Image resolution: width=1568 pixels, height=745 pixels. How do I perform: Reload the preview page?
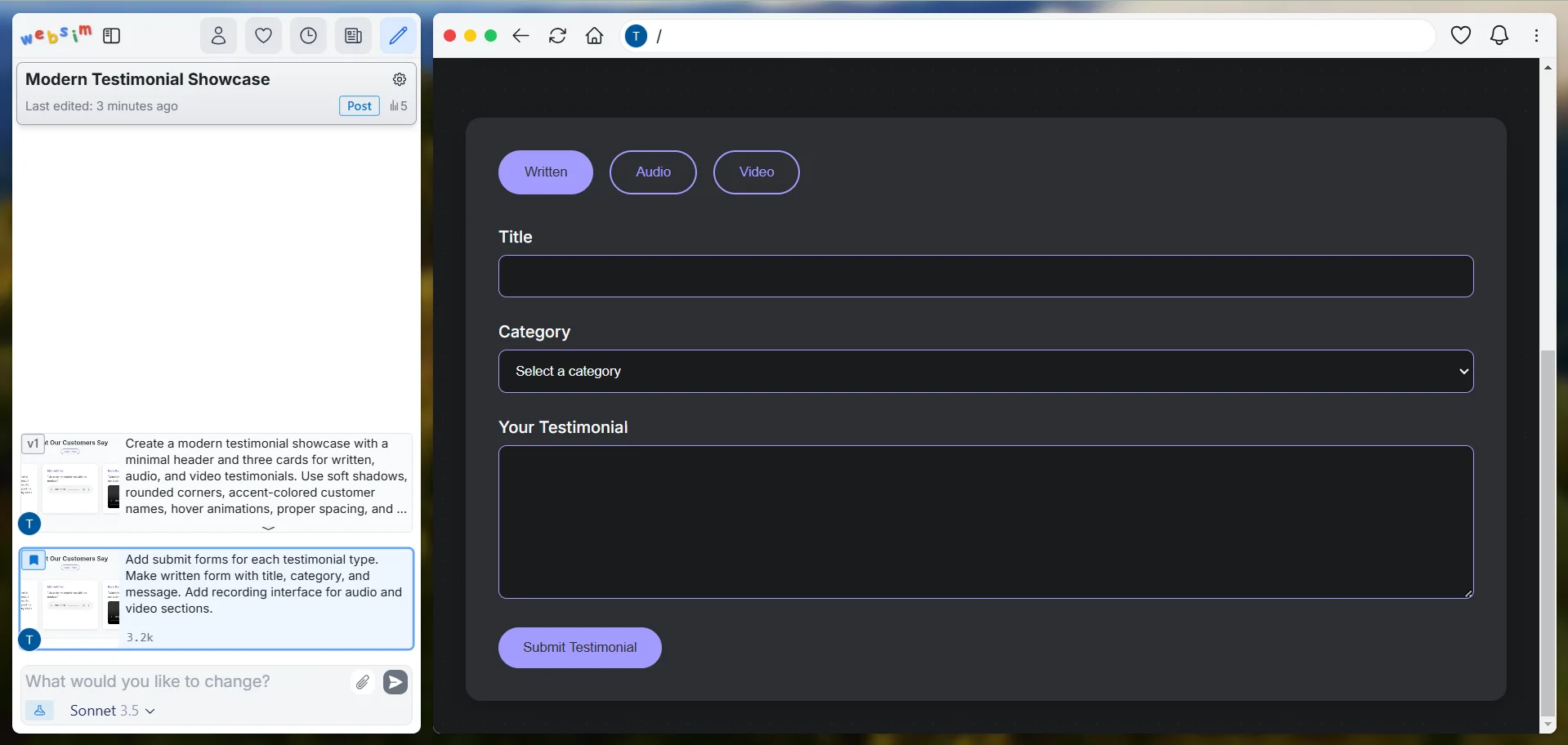(557, 36)
